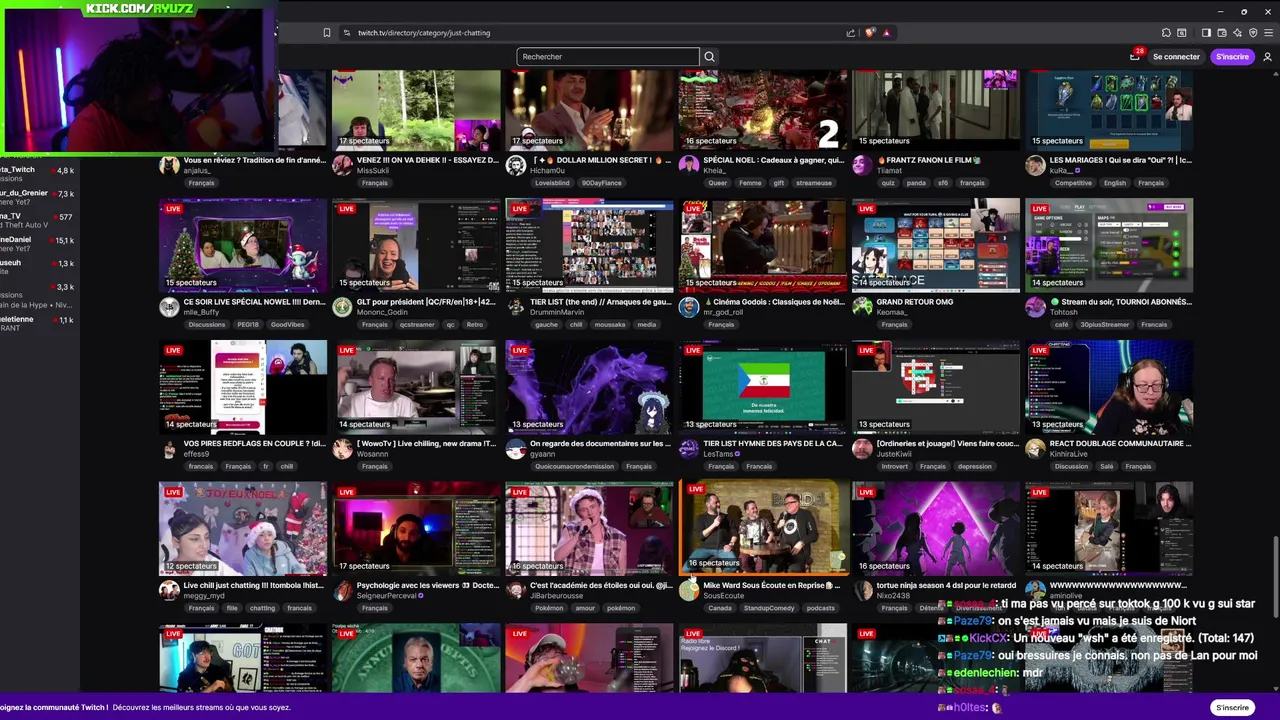Image resolution: width=1280 pixels, height=720 pixels.
Task: Click the HichamGu channel avatar
Action: coord(515,165)
